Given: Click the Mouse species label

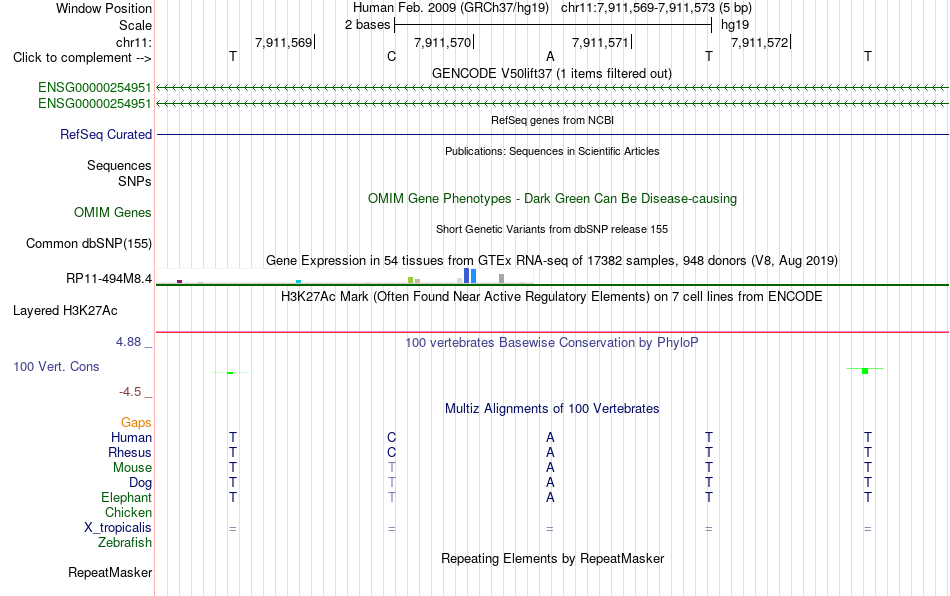Looking at the screenshot, I should click(132, 468).
